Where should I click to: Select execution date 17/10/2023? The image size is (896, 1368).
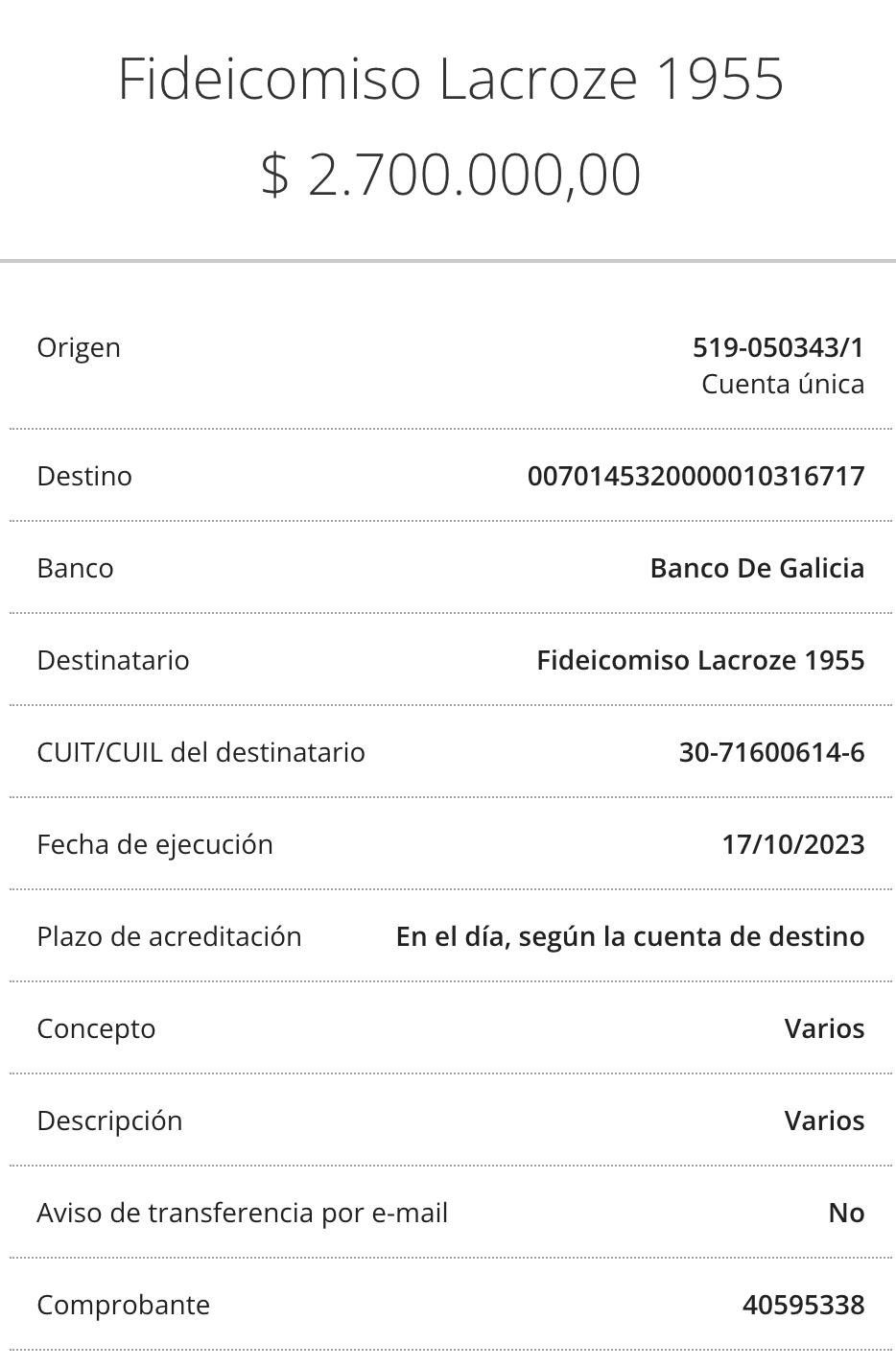(x=793, y=844)
